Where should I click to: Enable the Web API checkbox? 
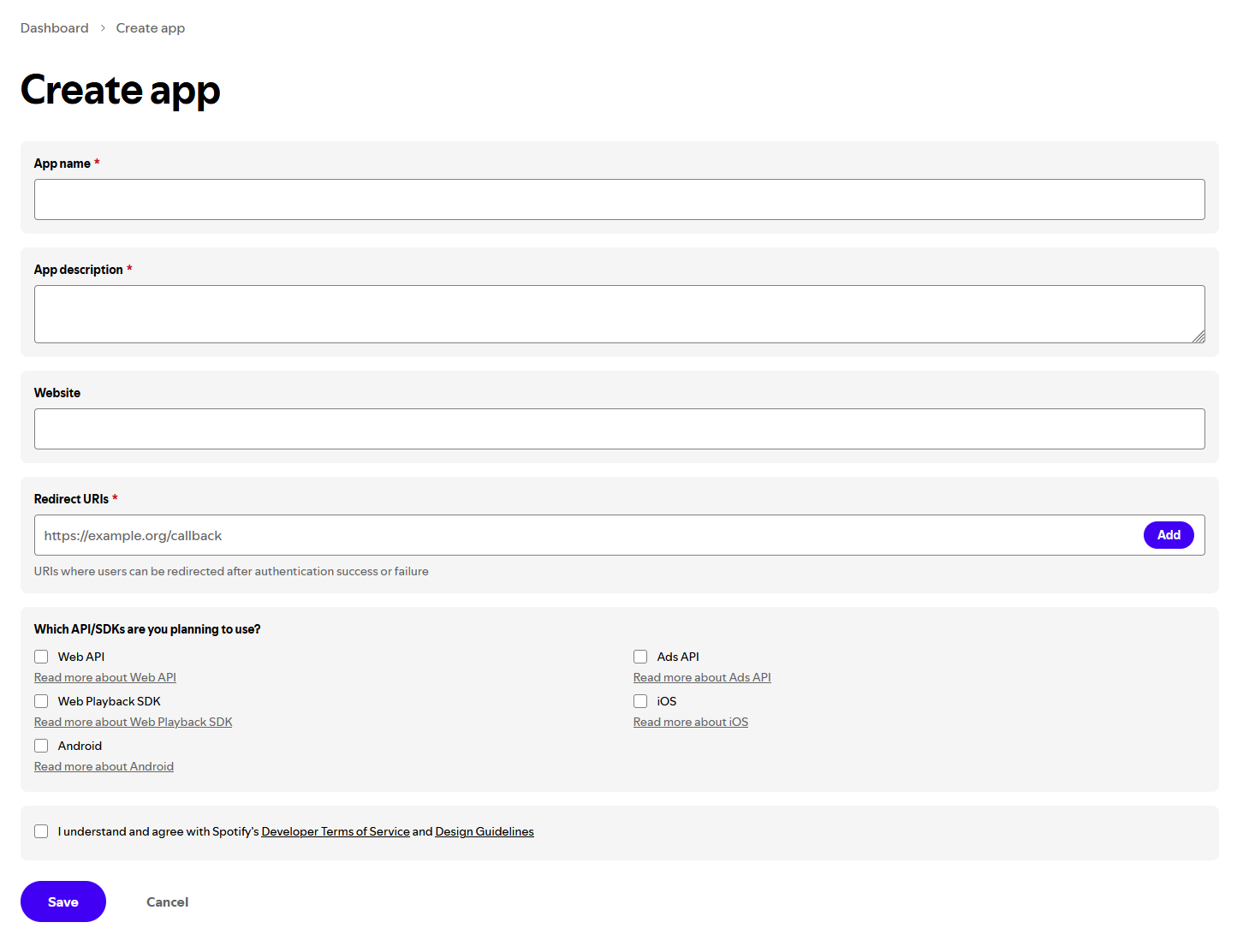tap(40, 656)
